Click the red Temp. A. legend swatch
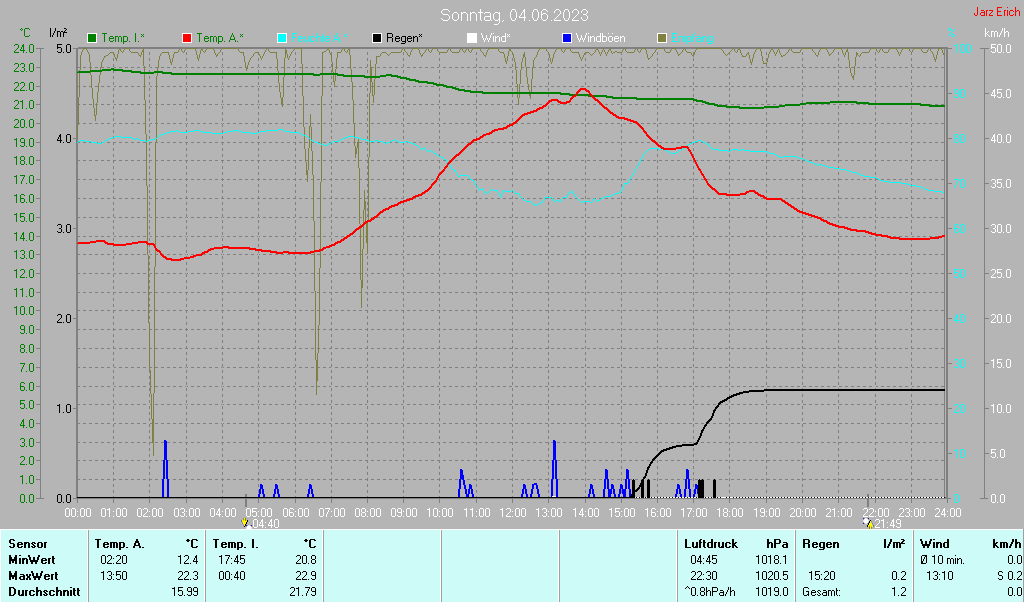1024x602 pixels. point(187,39)
